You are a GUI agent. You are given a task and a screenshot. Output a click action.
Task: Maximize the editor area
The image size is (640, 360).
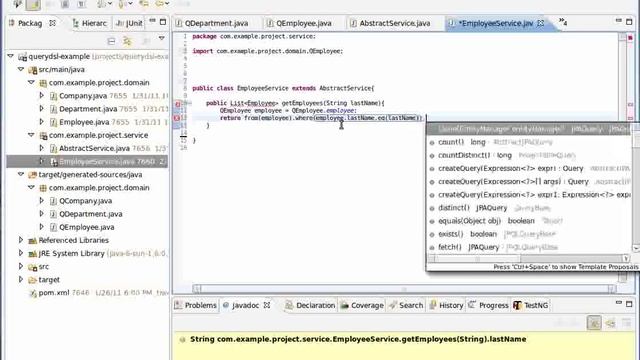pos(629,21)
